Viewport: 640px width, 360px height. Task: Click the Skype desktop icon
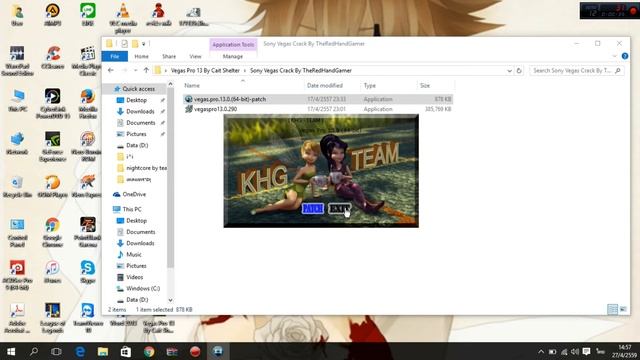(x=88, y=272)
